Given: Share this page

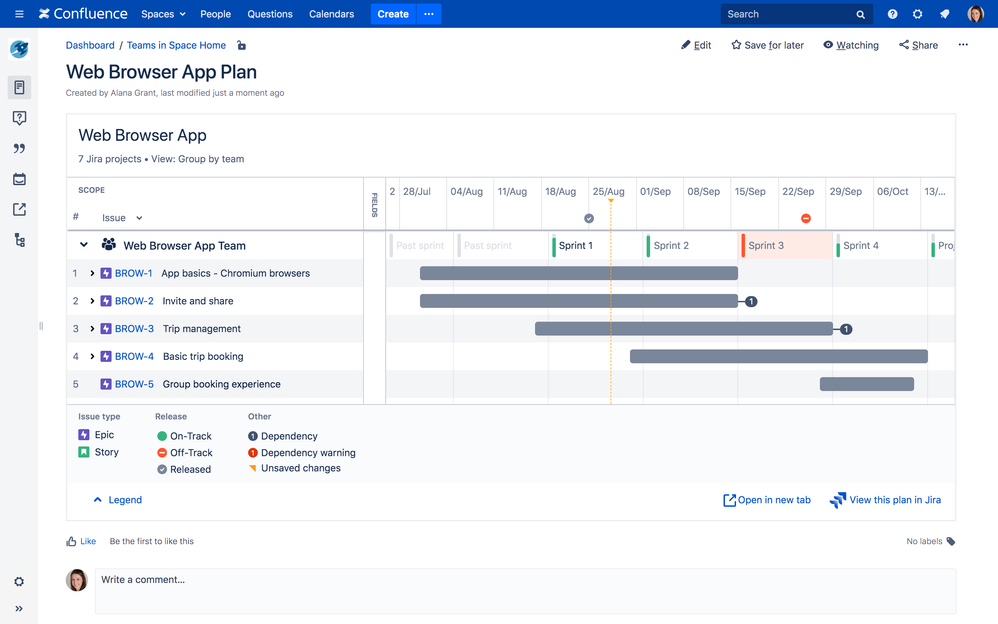Looking at the screenshot, I should 918,45.
